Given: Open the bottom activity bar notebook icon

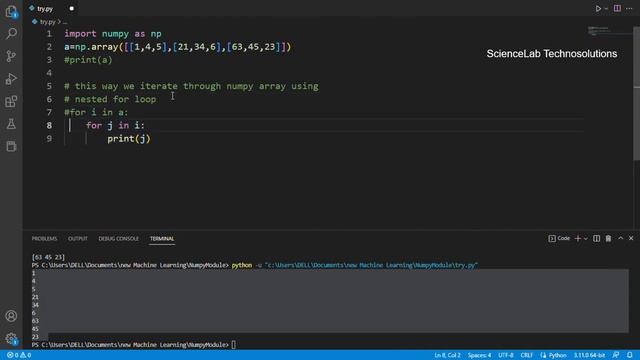Looking at the screenshot, I should (11, 146).
